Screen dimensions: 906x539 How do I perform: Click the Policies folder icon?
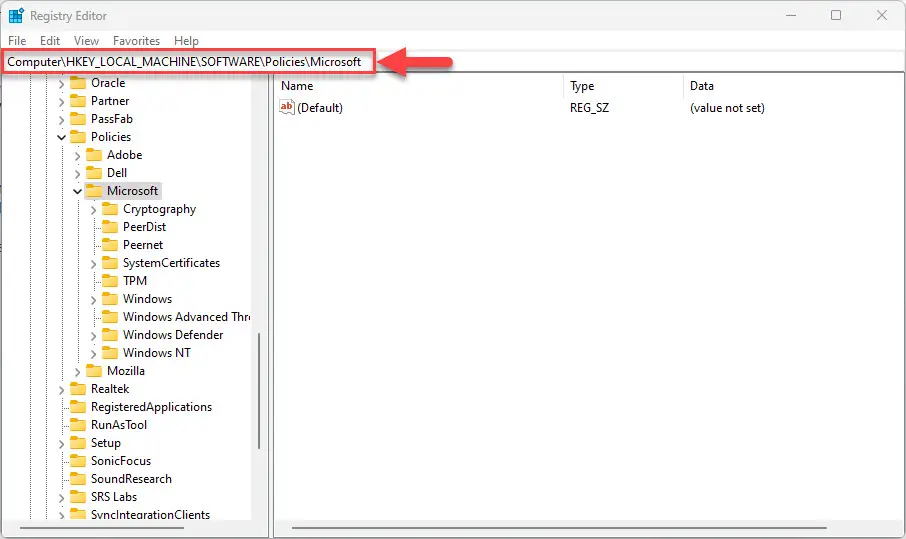[x=78, y=137]
